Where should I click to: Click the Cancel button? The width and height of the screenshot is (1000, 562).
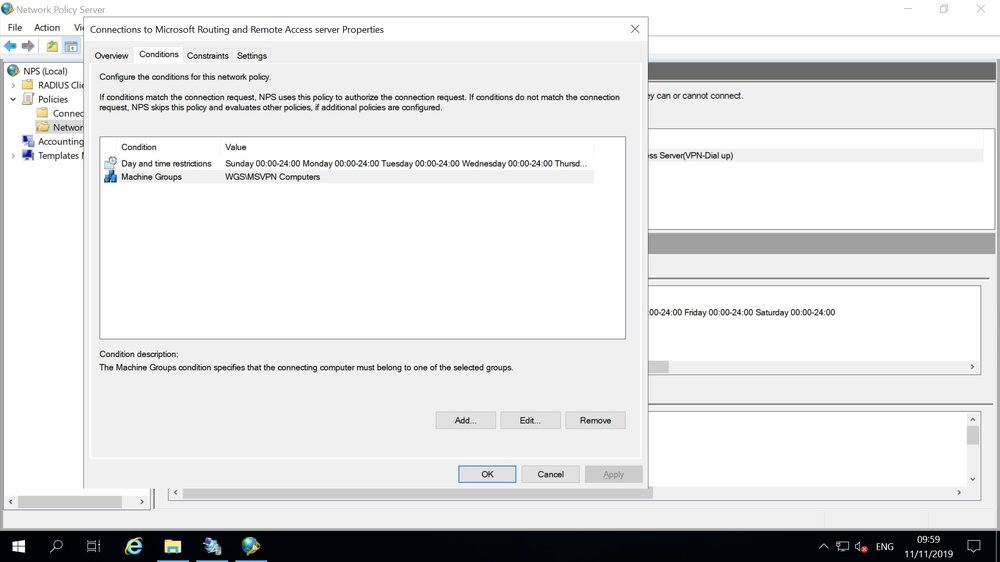pyautogui.click(x=550, y=474)
